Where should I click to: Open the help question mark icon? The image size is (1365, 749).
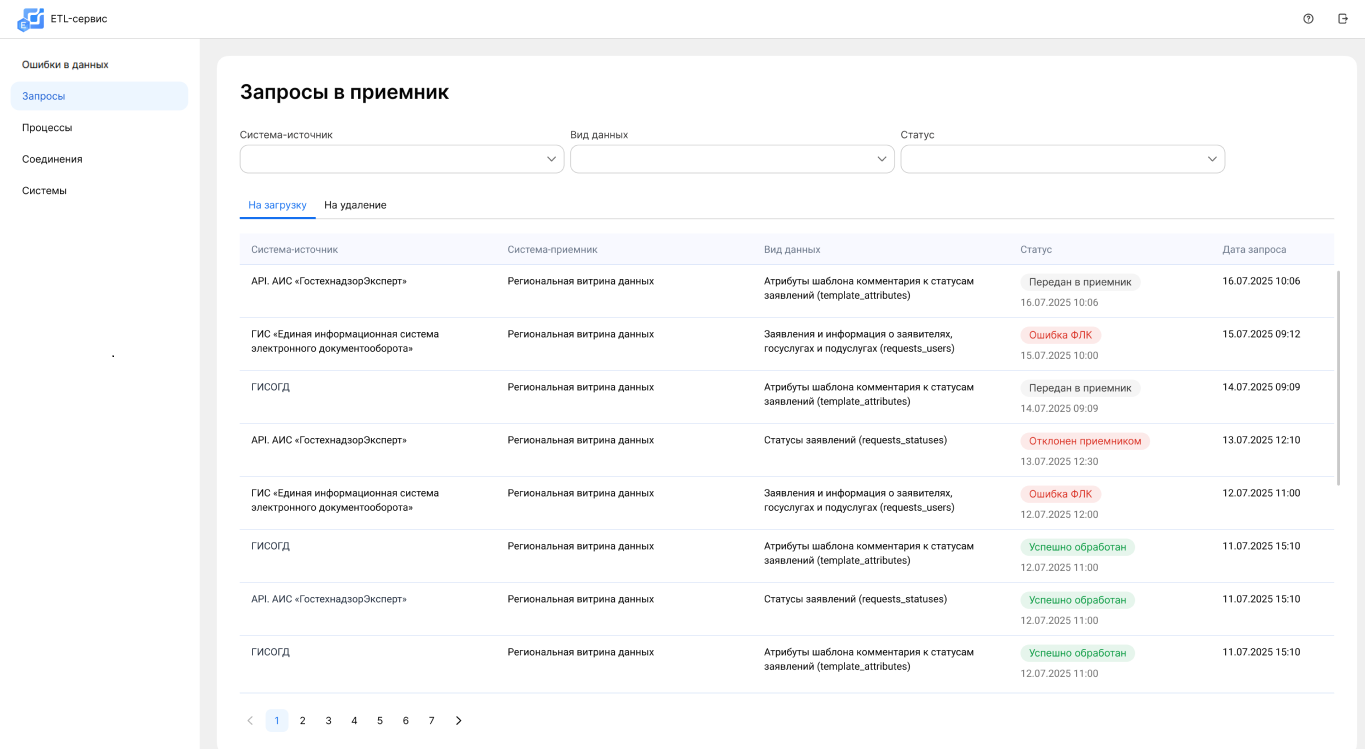click(x=1308, y=19)
